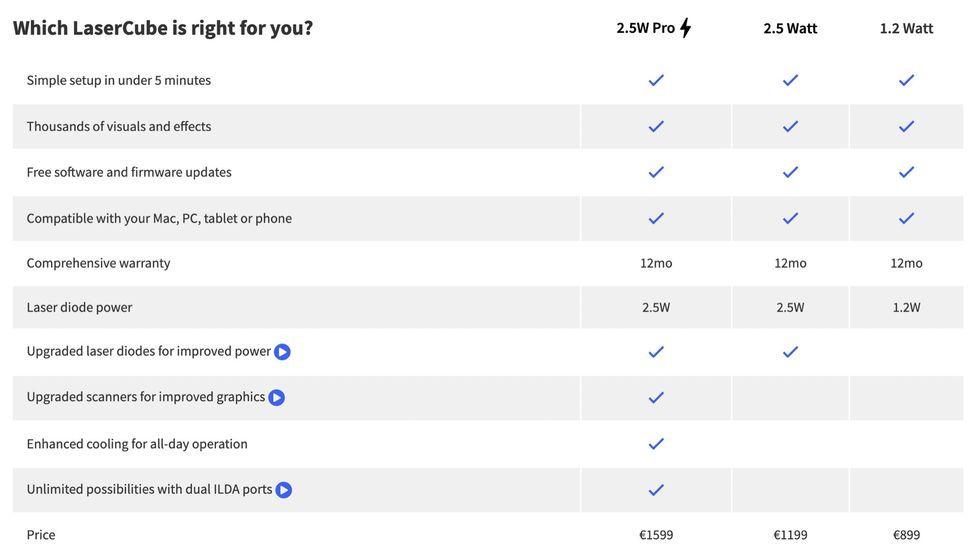980x557 pixels.
Task: Click lightning bolt icon beside 2.5W Pro
Action: (686, 28)
